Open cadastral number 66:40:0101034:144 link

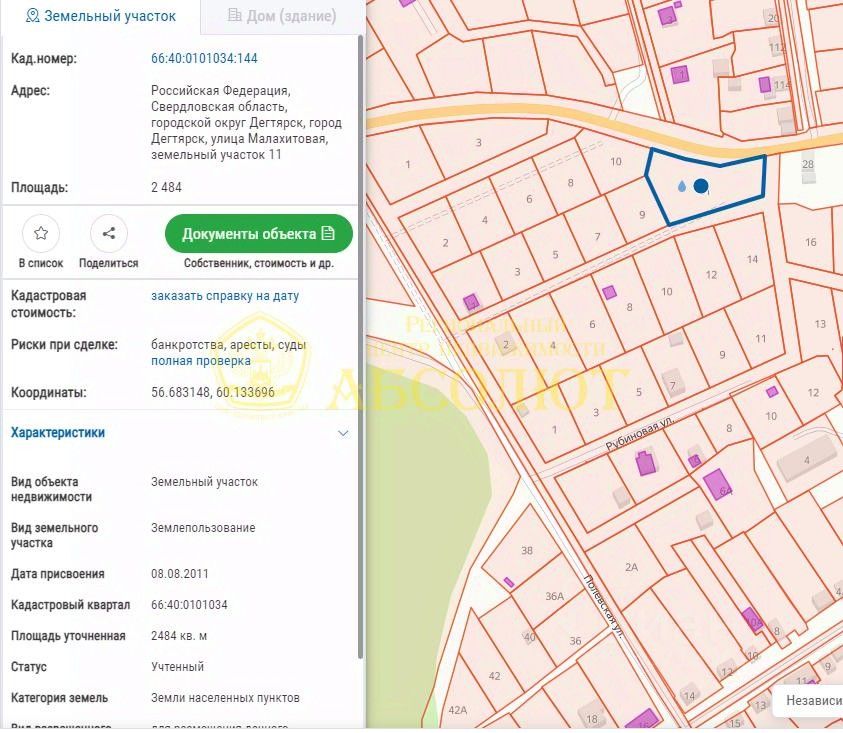[204, 58]
